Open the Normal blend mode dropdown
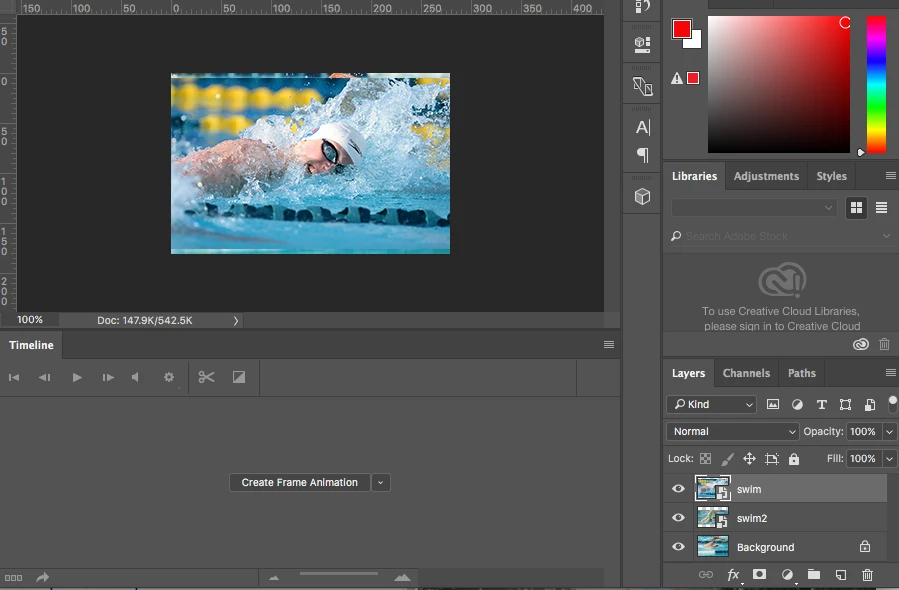Image resolution: width=899 pixels, height=590 pixels. 732,431
